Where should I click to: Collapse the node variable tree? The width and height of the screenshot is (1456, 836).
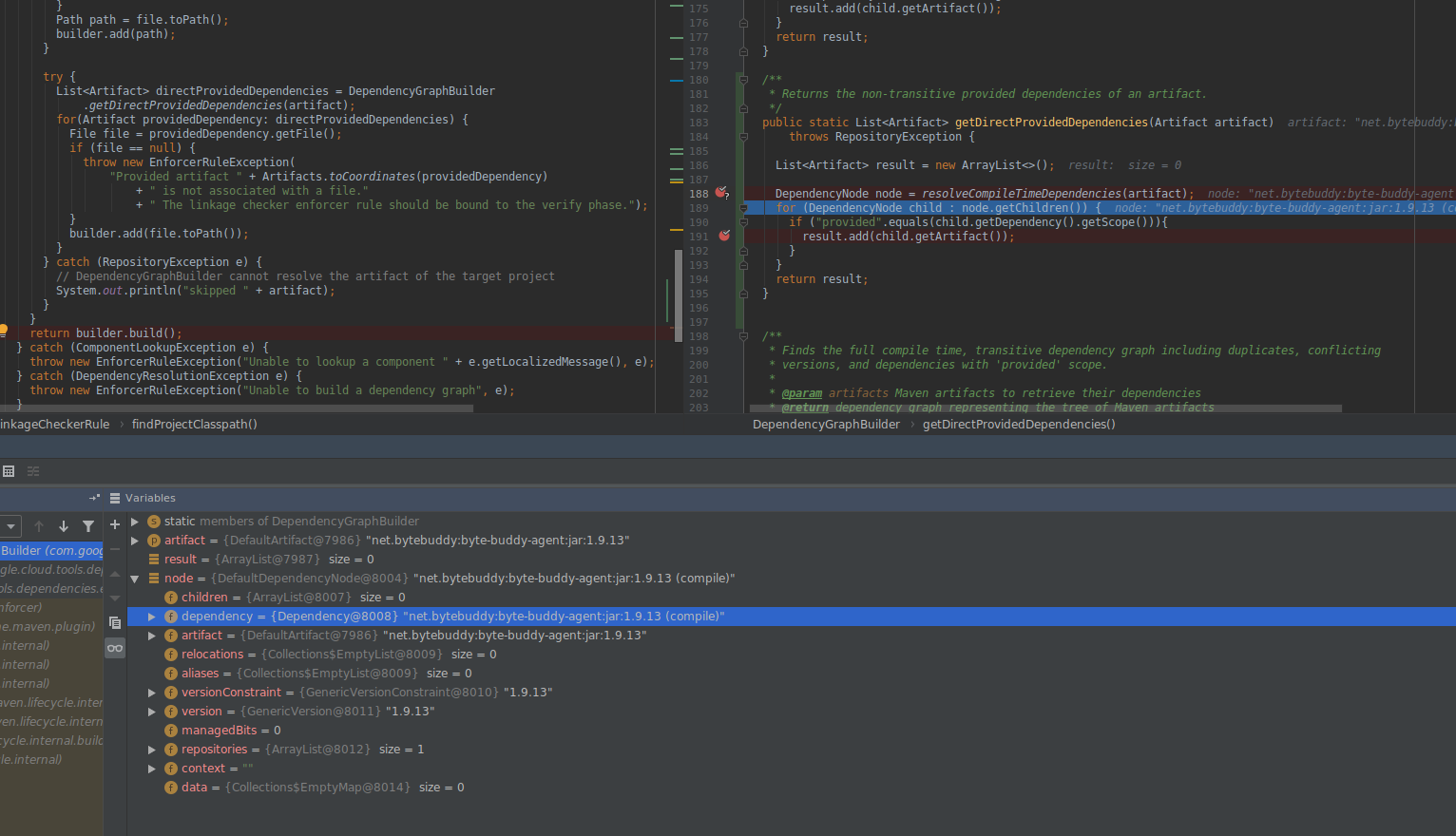pyautogui.click(x=134, y=578)
